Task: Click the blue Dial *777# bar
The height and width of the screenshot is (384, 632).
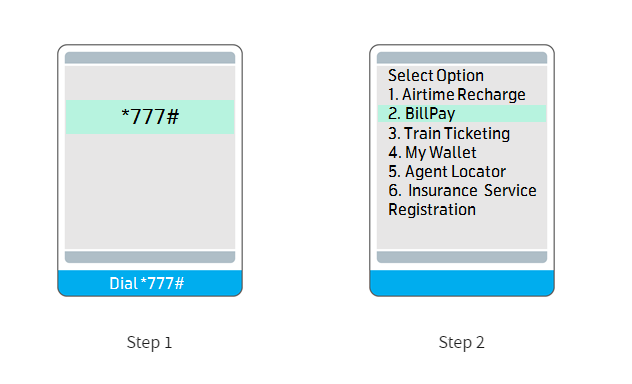Action: (x=150, y=283)
